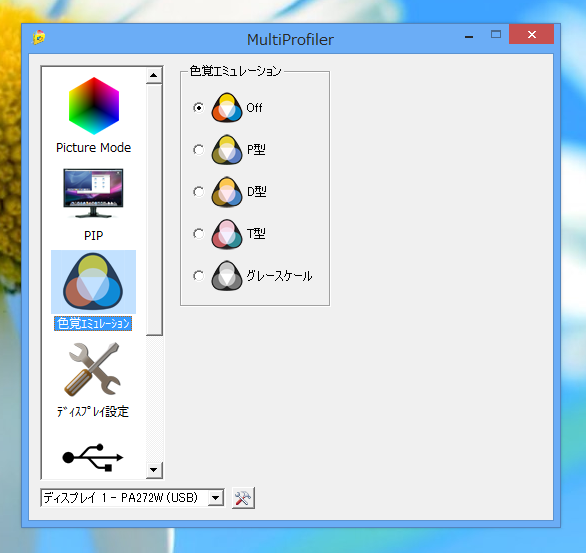This screenshot has width=586, height=553.
Task: Select the D型 radio button
Action: coord(198,192)
